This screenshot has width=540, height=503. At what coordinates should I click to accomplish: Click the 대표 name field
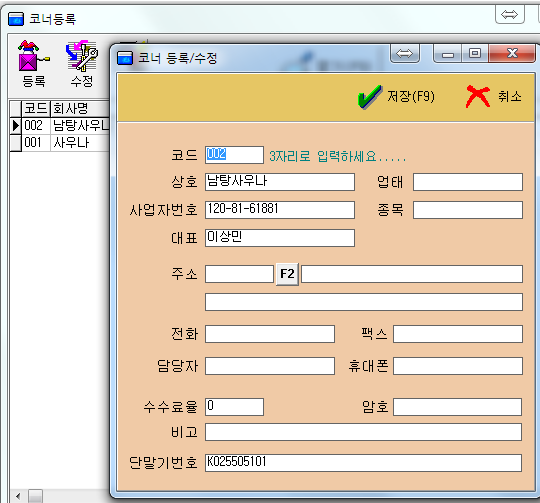tap(280, 238)
